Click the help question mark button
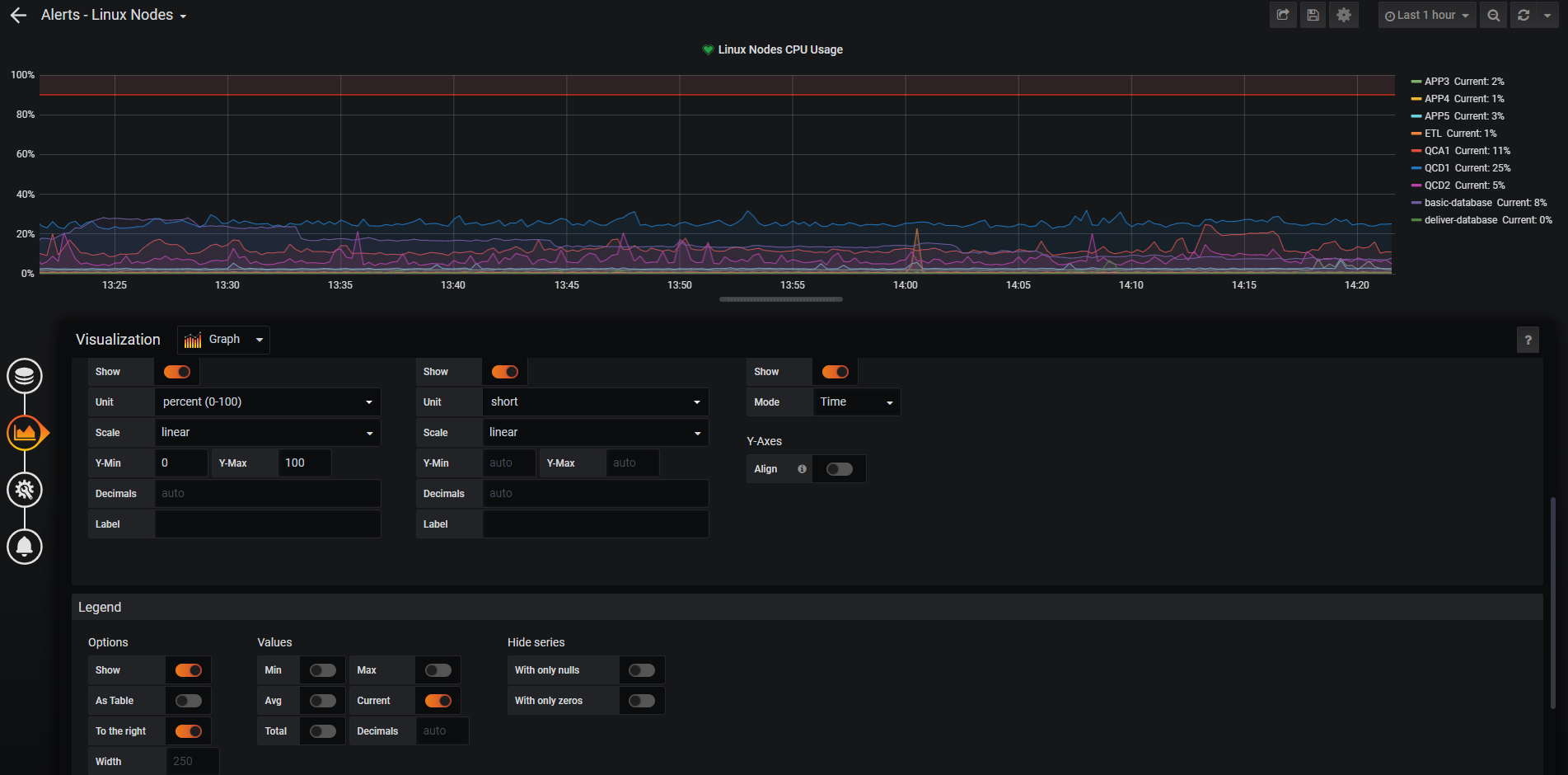The height and width of the screenshot is (775, 1568). (1528, 340)
